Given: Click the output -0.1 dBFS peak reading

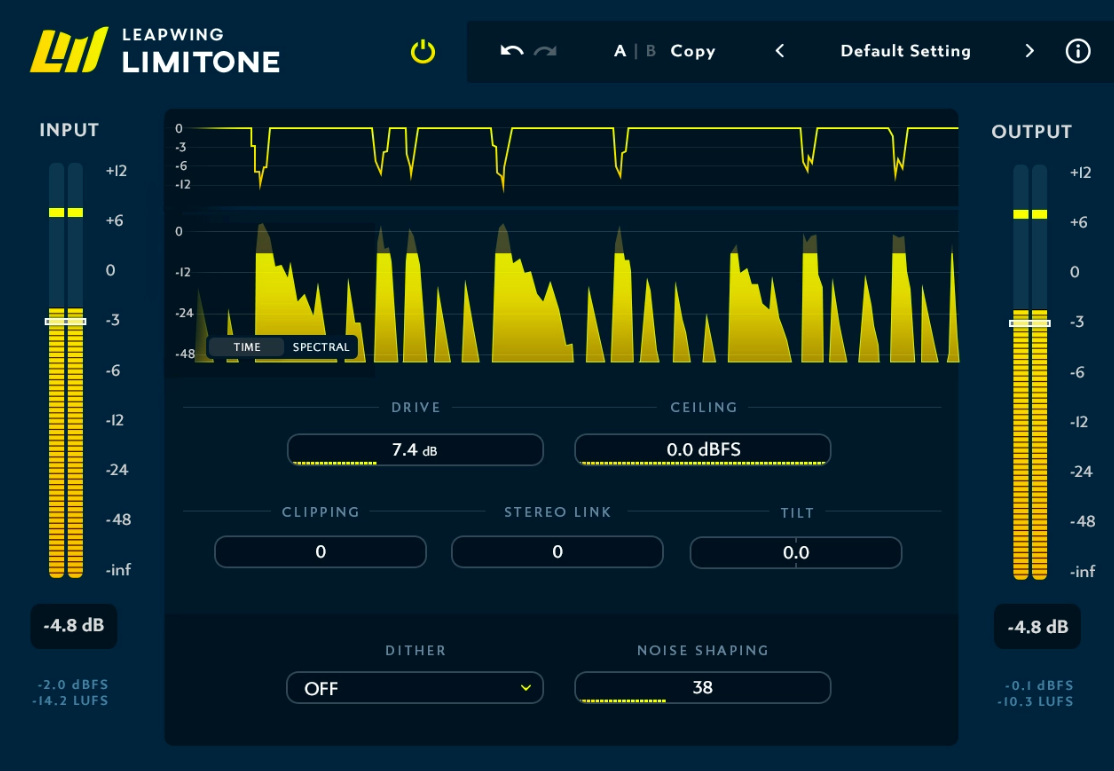Looking at the screenshot, I should coord(1038,686).
